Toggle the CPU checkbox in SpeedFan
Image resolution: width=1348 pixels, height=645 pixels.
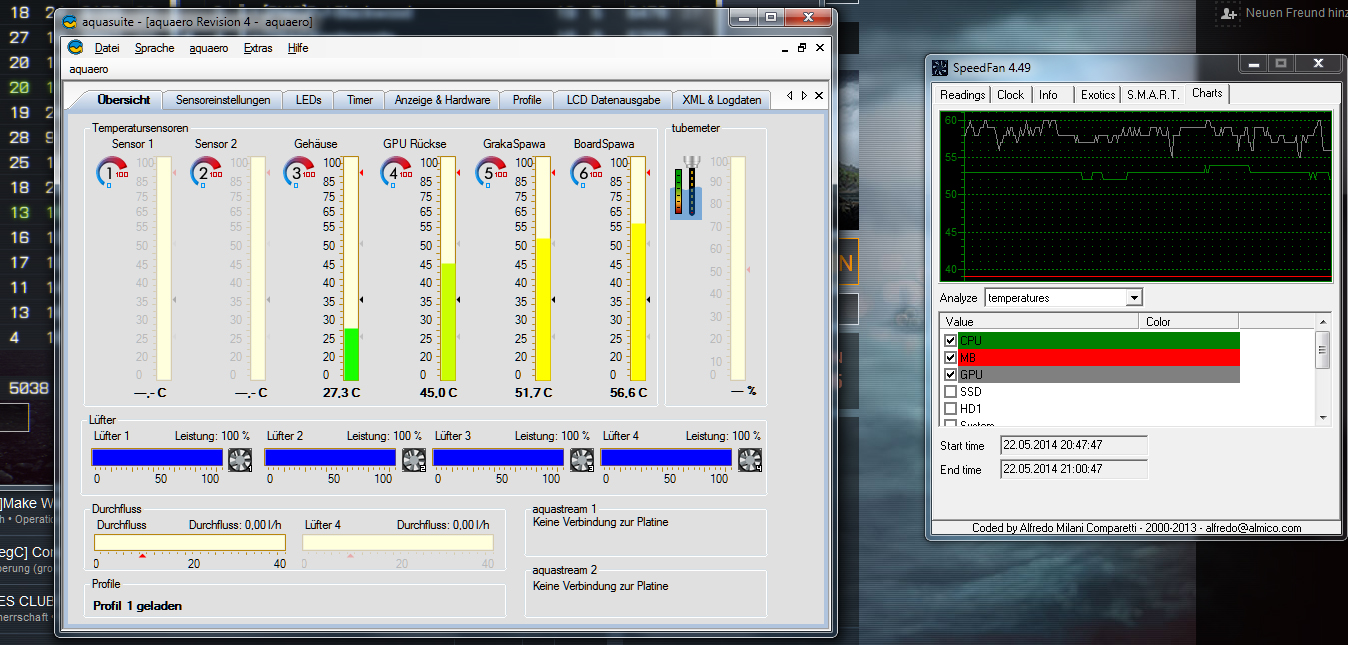pyautogui.click(x=950, y=341)
